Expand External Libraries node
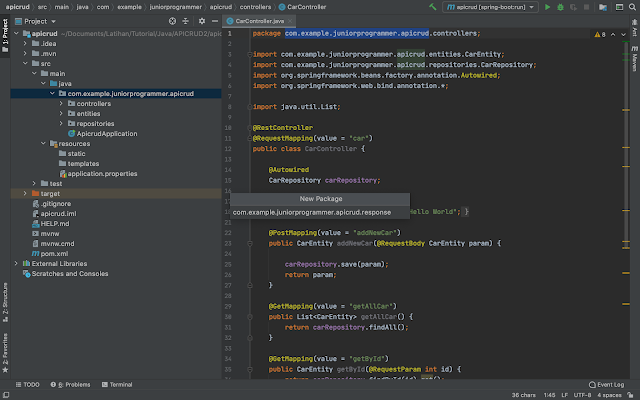640x400 pixels. tap(16, 264)
